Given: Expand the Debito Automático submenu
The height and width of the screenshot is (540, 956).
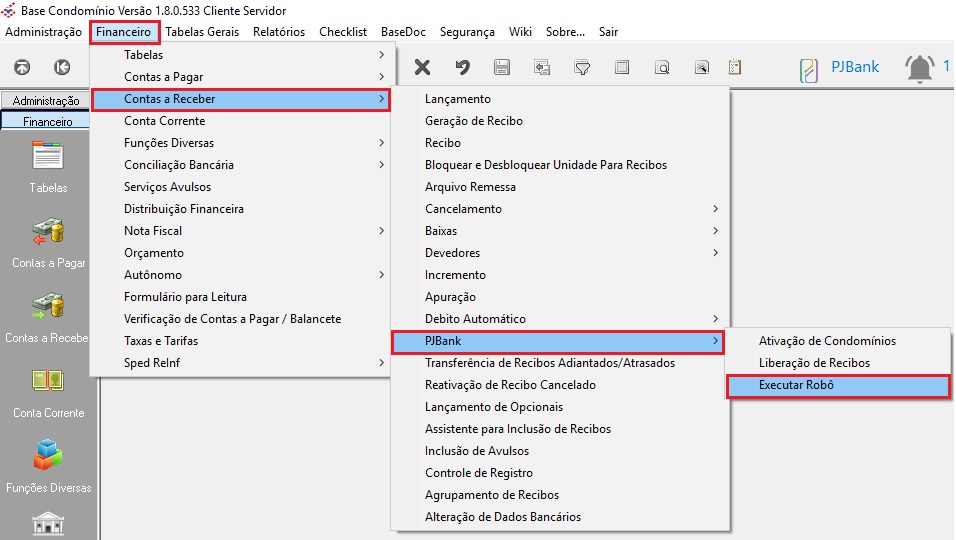Looking at the screenshot, I should pyautogui.click(x=560, y=319).
